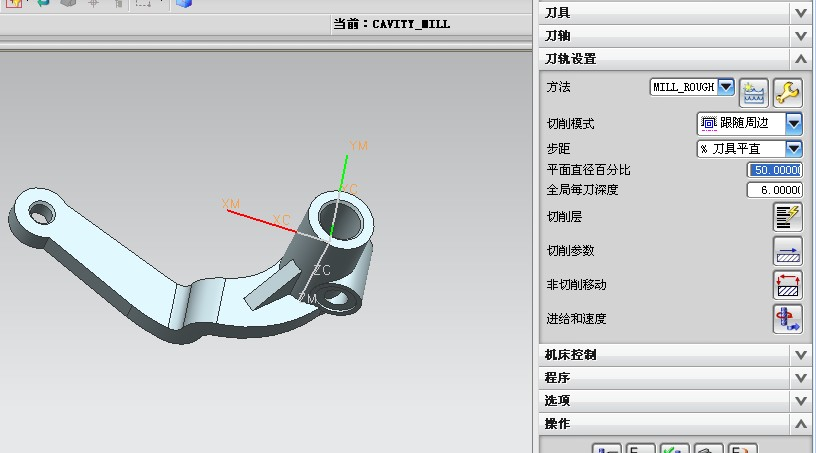Expand the 选项 section
Screen dimensions: 816x453
[x=675, y=401]
